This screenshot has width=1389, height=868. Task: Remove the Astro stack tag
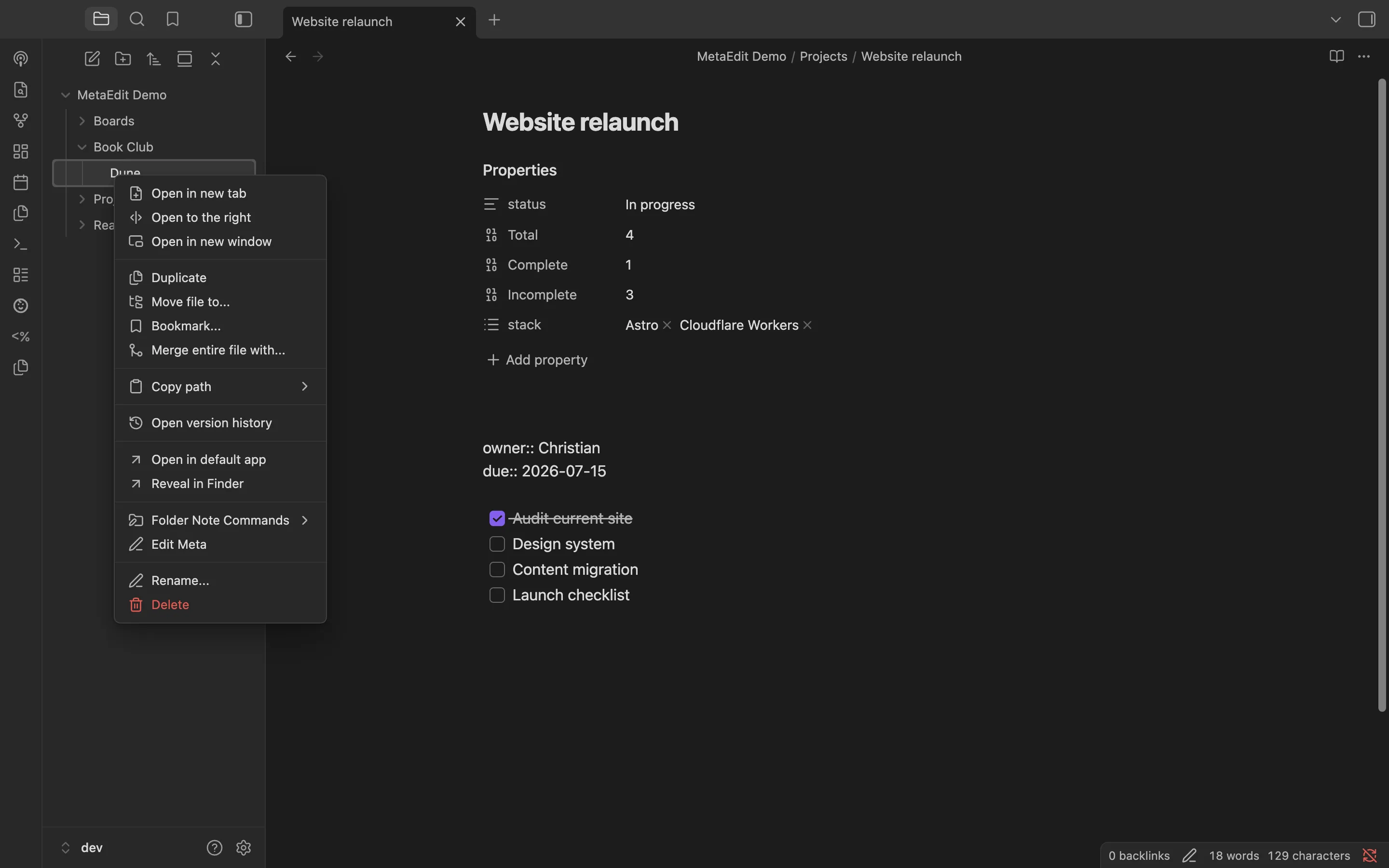click(x=667, y=325)
